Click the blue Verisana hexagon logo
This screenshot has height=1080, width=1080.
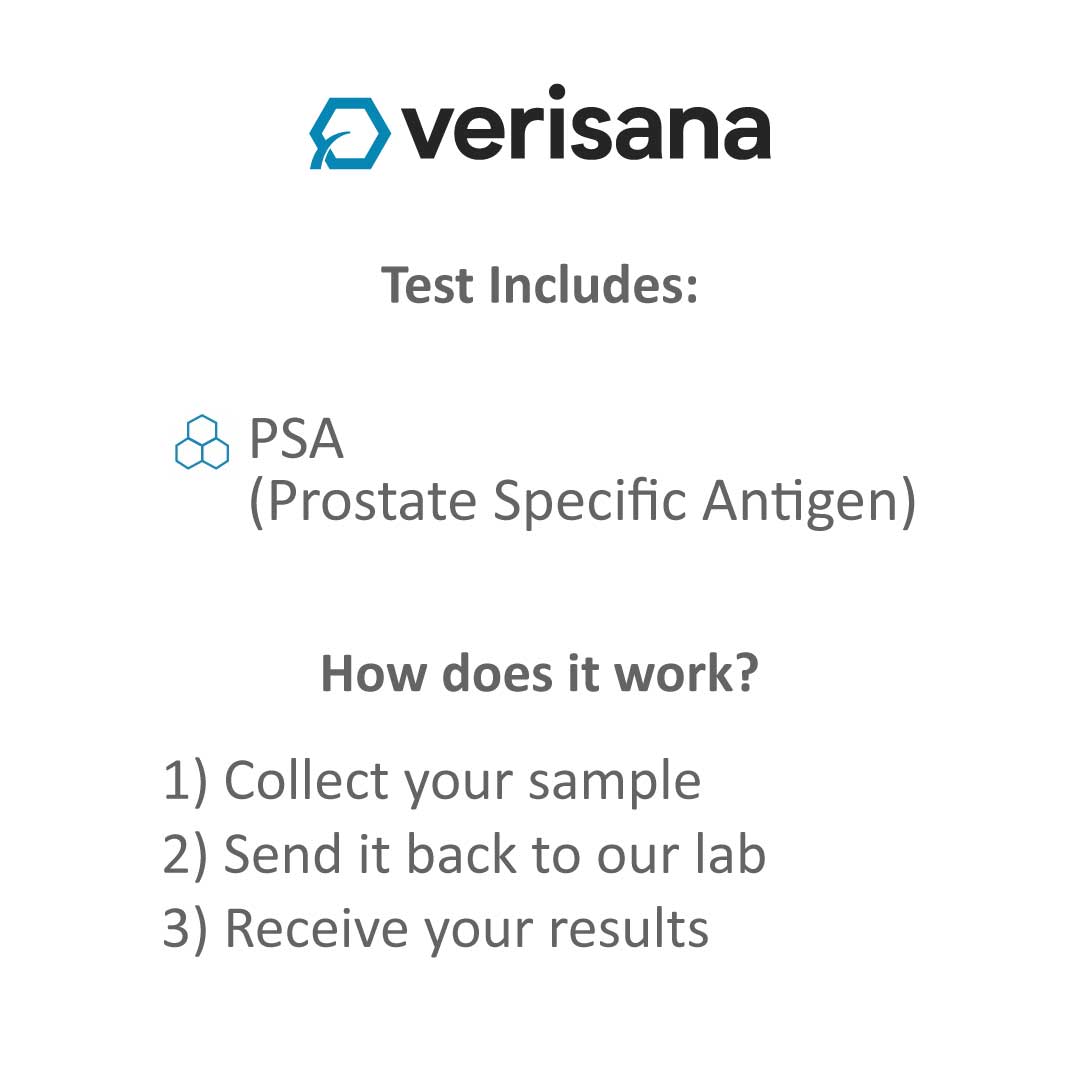point(350,133)
